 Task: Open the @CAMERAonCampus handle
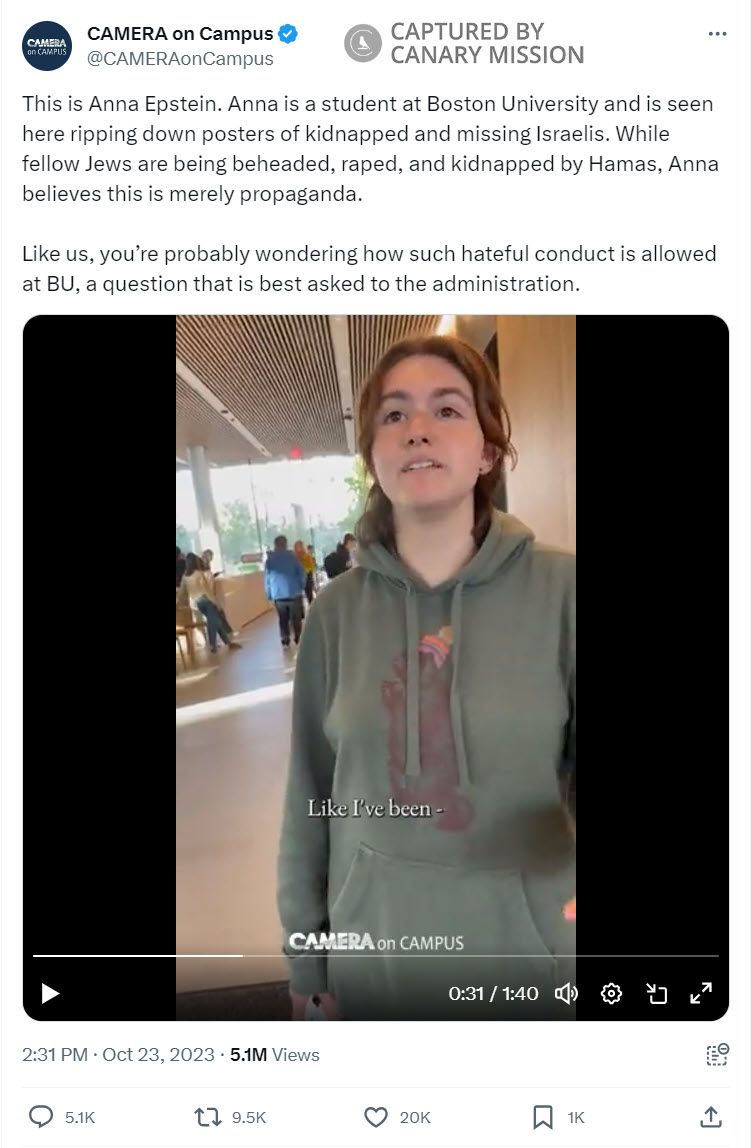tap(180, 59)
